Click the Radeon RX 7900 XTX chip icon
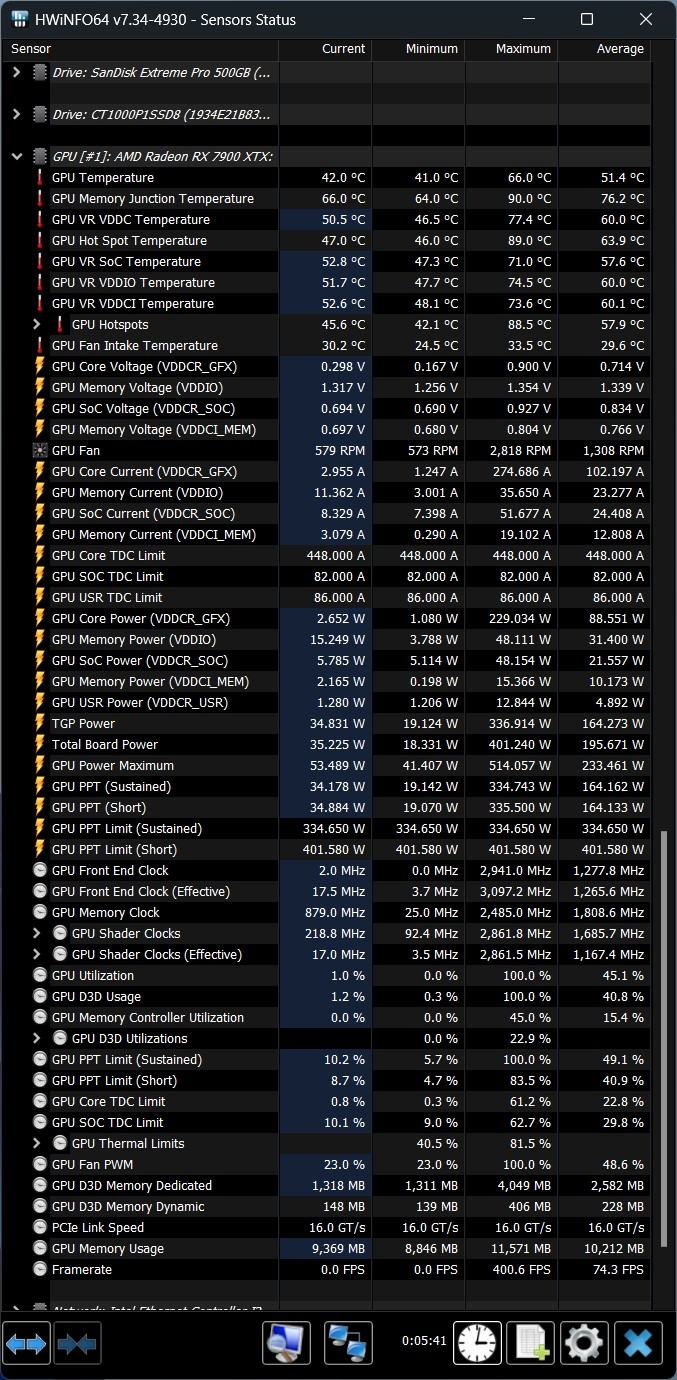Screen dimensions: 677x1380 [40, 157]
